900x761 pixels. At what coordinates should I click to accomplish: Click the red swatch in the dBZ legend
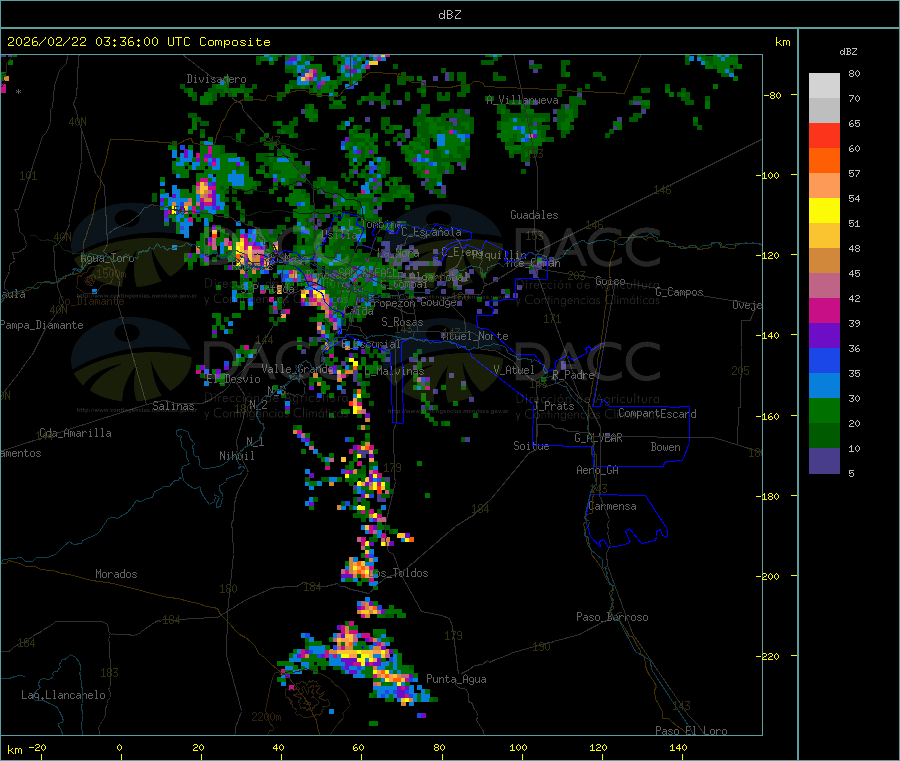(824, 135)
